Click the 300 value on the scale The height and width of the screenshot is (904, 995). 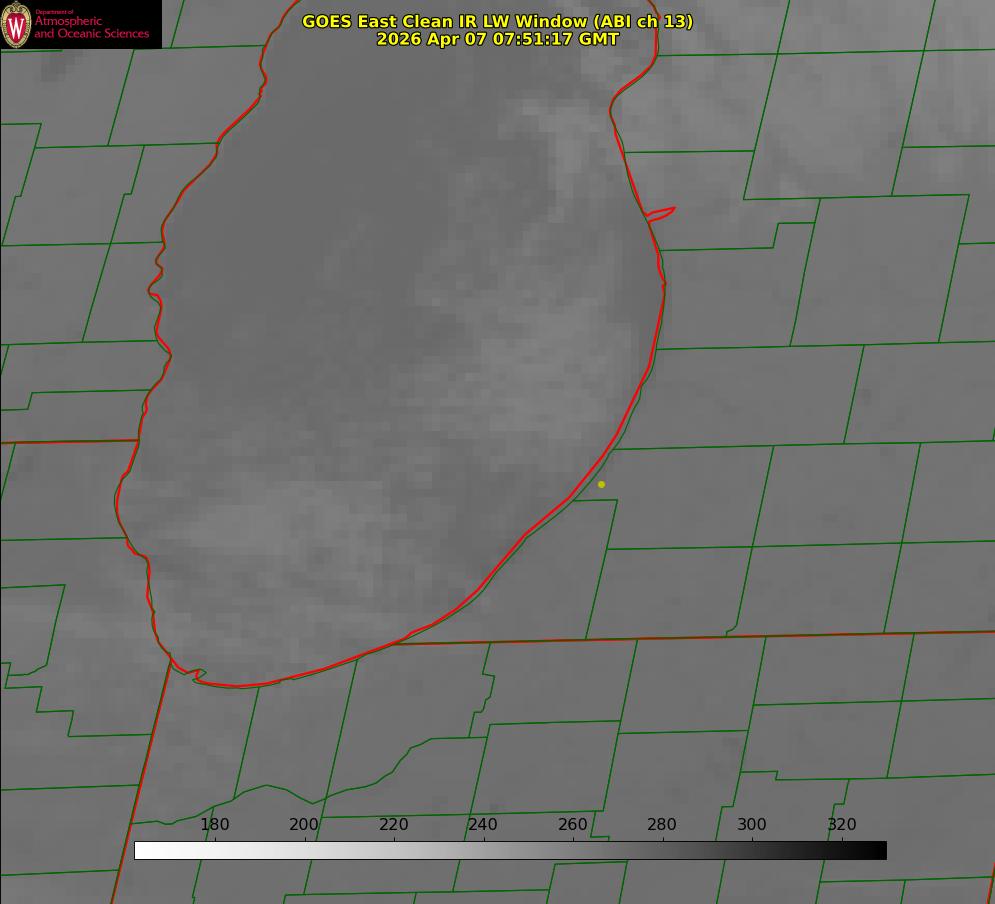click(x=751, y=824)
